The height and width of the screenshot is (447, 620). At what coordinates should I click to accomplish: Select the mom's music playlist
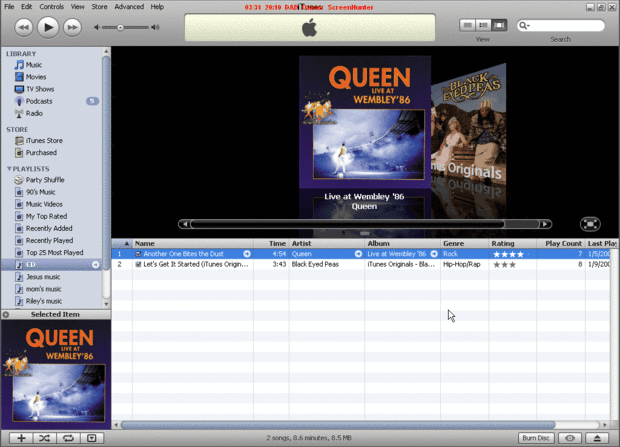(x=43, y=289)
